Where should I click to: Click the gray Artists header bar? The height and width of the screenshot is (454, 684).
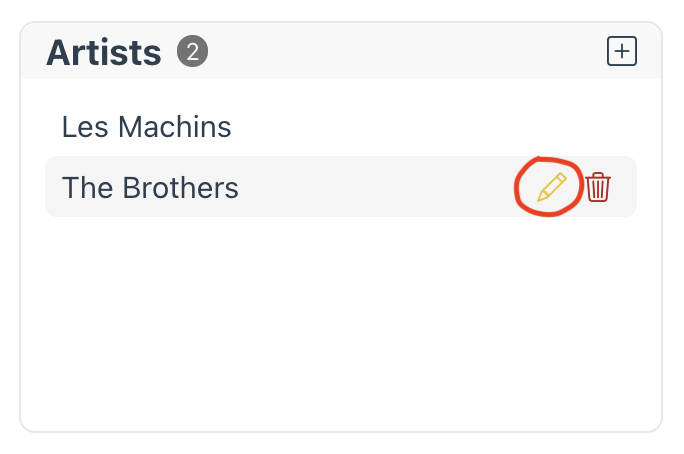coord(341,51)
